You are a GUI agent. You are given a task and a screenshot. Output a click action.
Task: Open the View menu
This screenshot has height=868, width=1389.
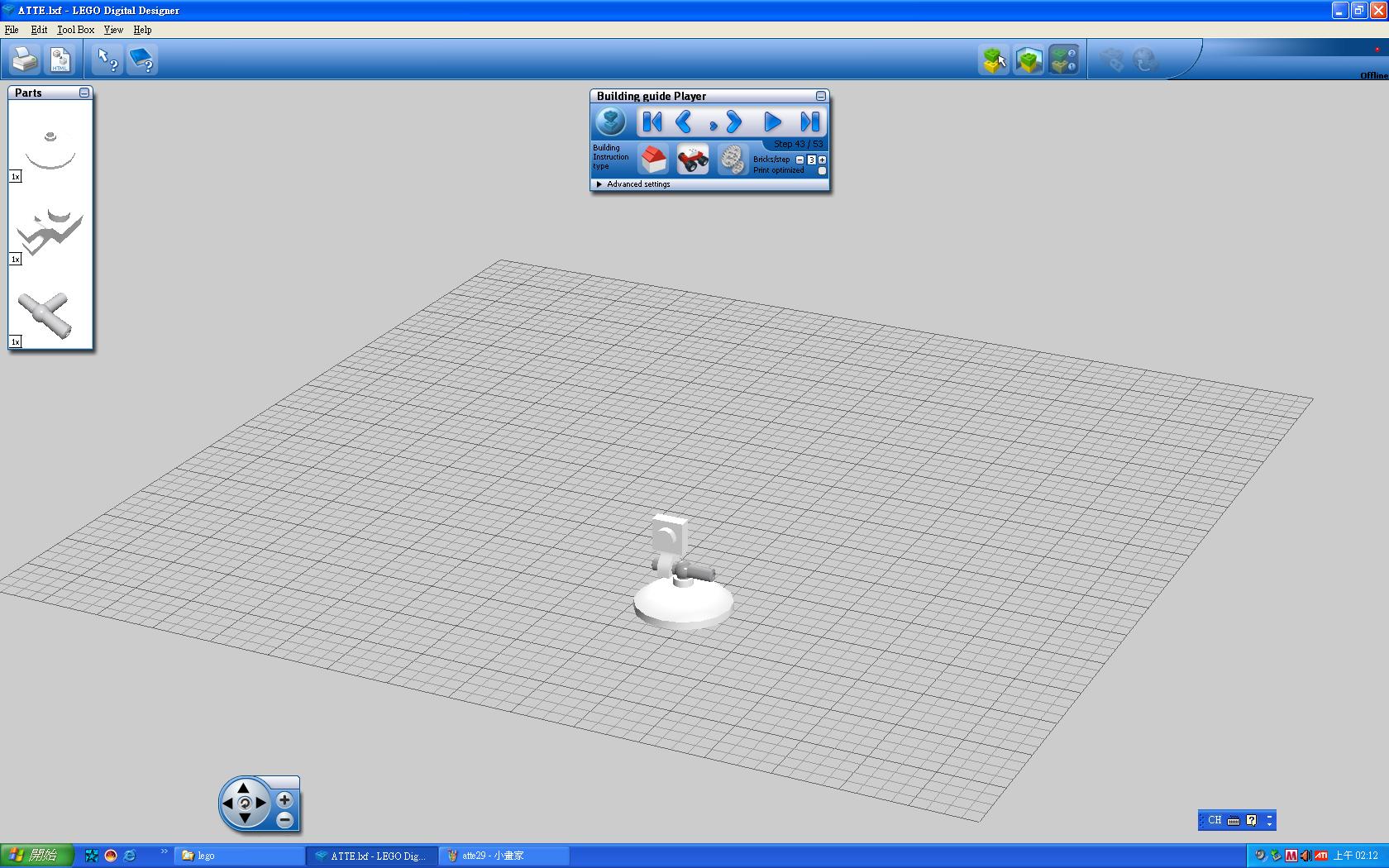coord(113,30)
